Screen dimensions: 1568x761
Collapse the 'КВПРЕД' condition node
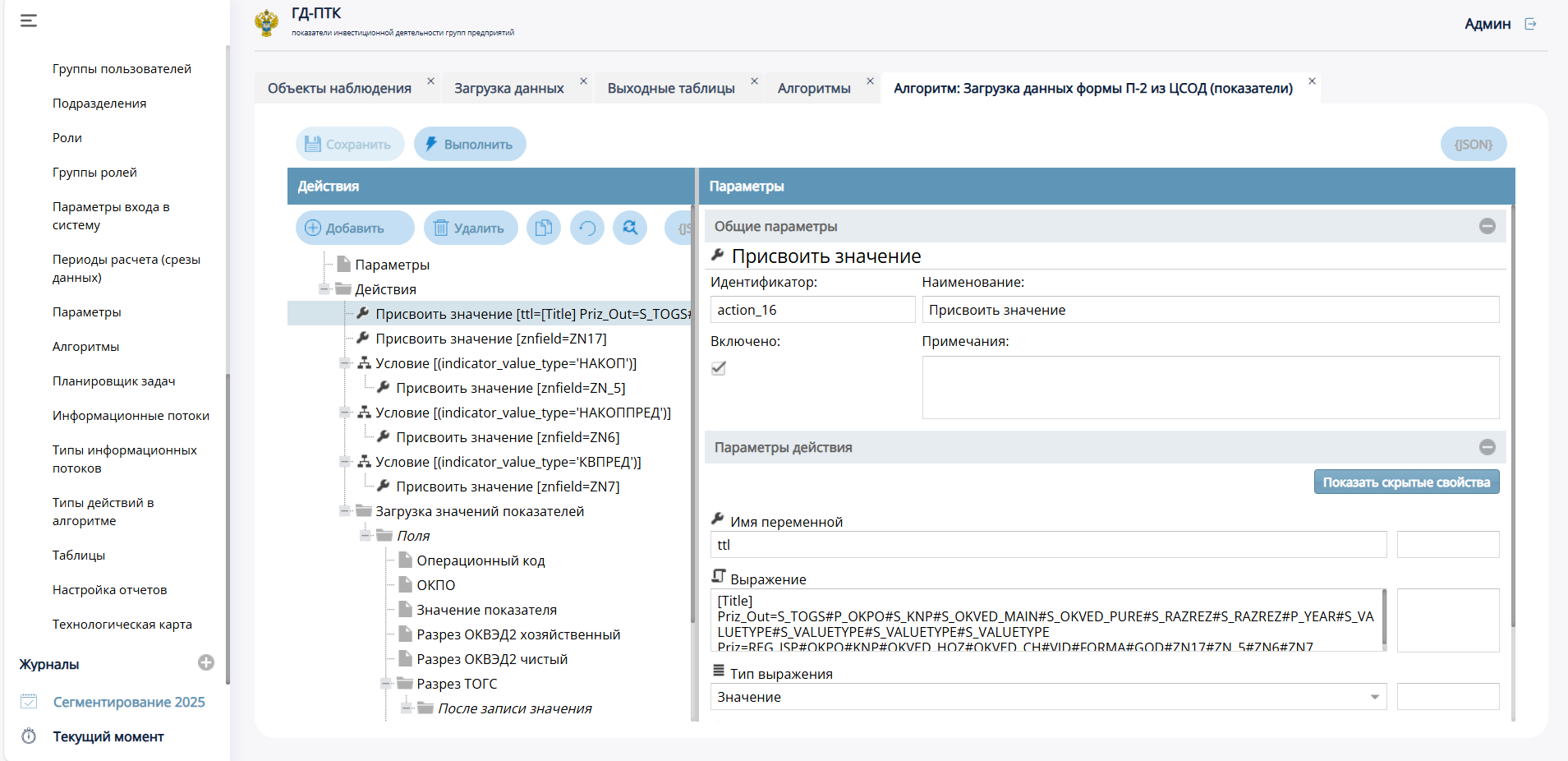pos(345,461)
